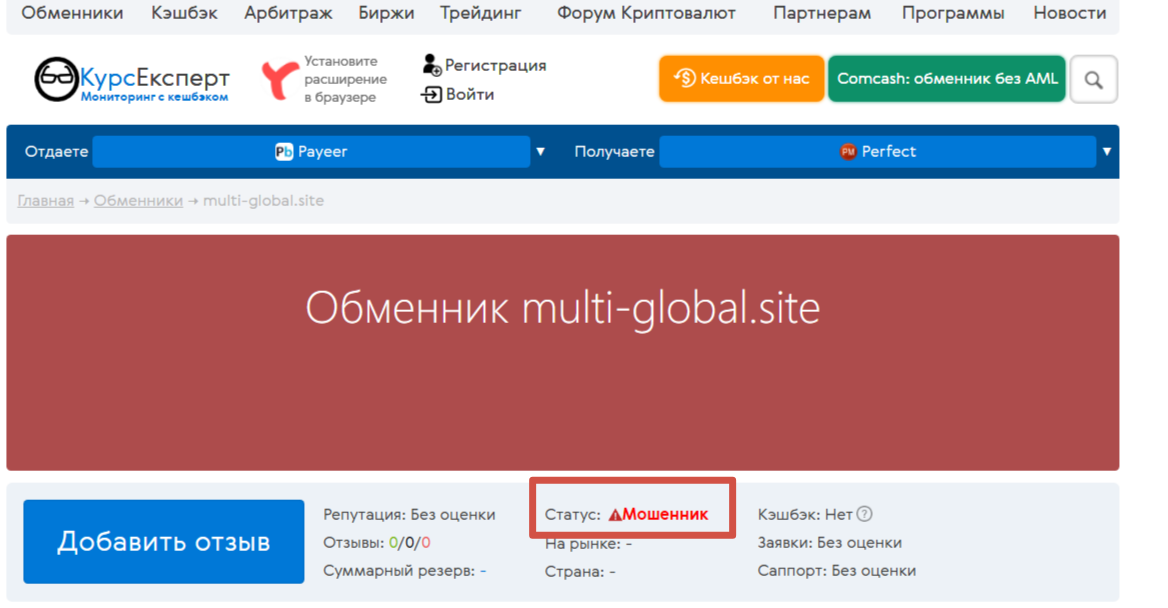
Task: Click Заявки: Без оценки text
Action: (x=829, y=542)
